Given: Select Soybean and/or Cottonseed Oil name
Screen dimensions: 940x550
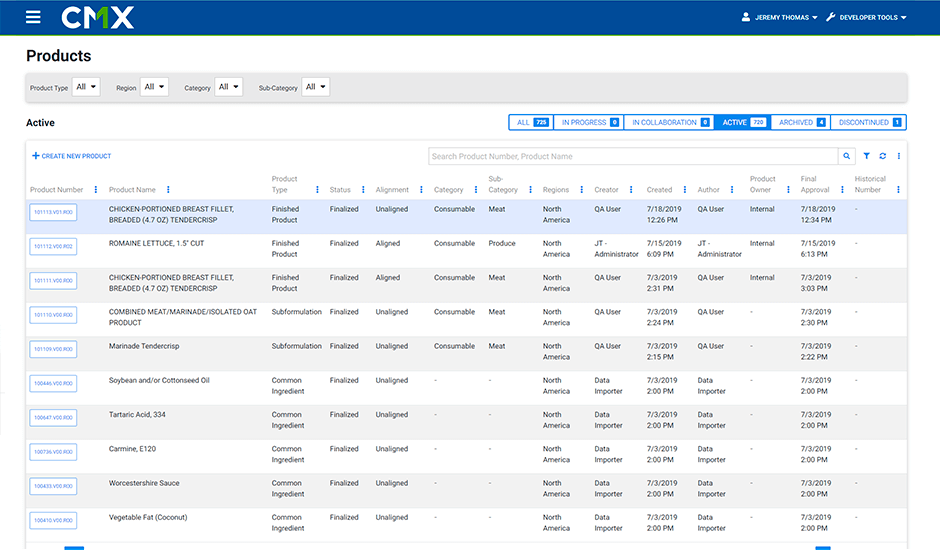Looking at the screenshot, I should [159, 380].
